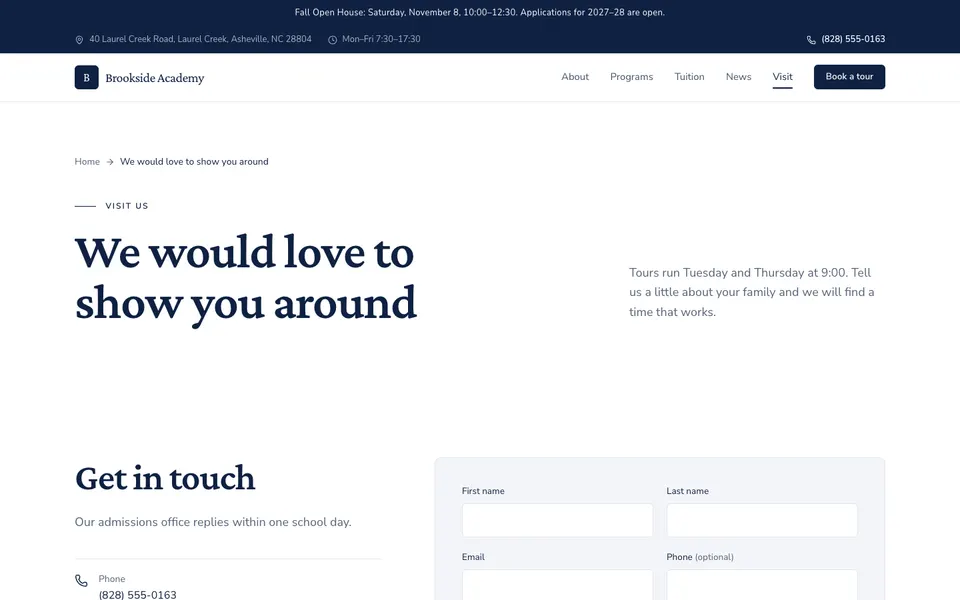Image resolution: width=960 pixels, height=600 pixels.
Task: Click the Tours run Tuesday and Thursday paragraph
Action: 752,292
